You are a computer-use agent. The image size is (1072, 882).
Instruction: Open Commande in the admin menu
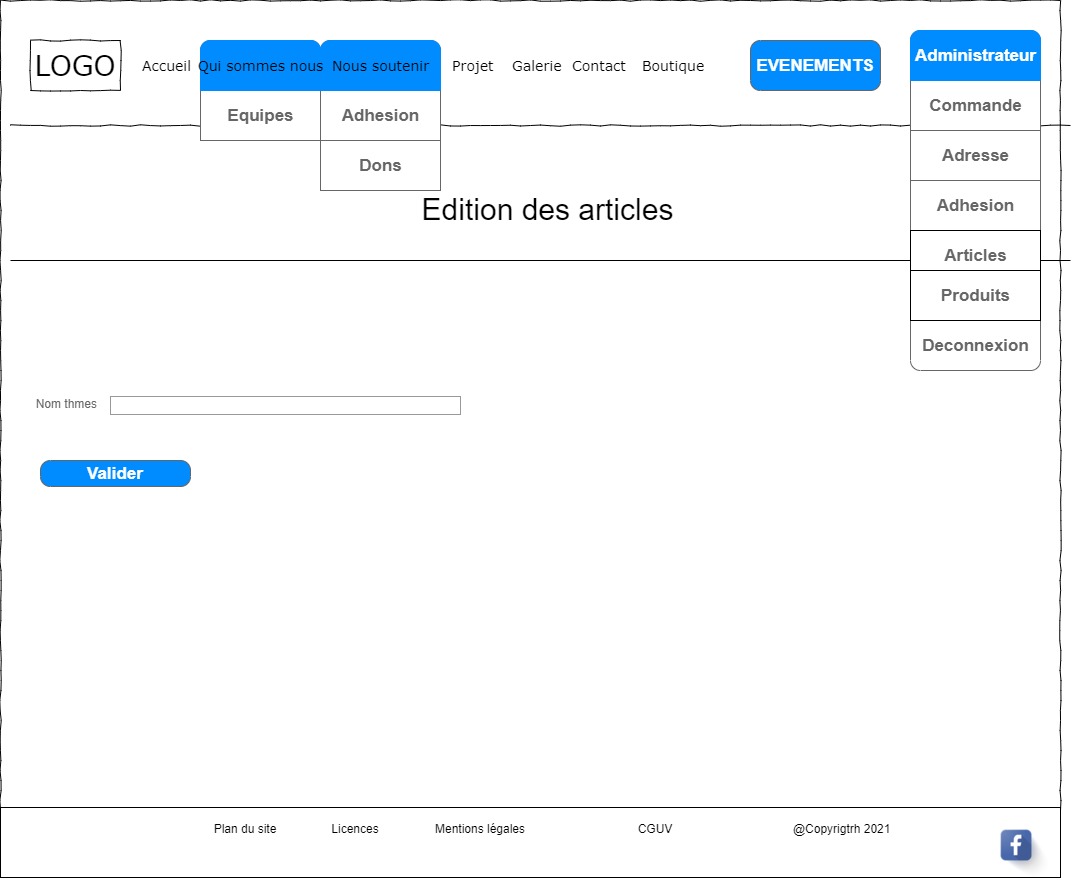(975, 106)
